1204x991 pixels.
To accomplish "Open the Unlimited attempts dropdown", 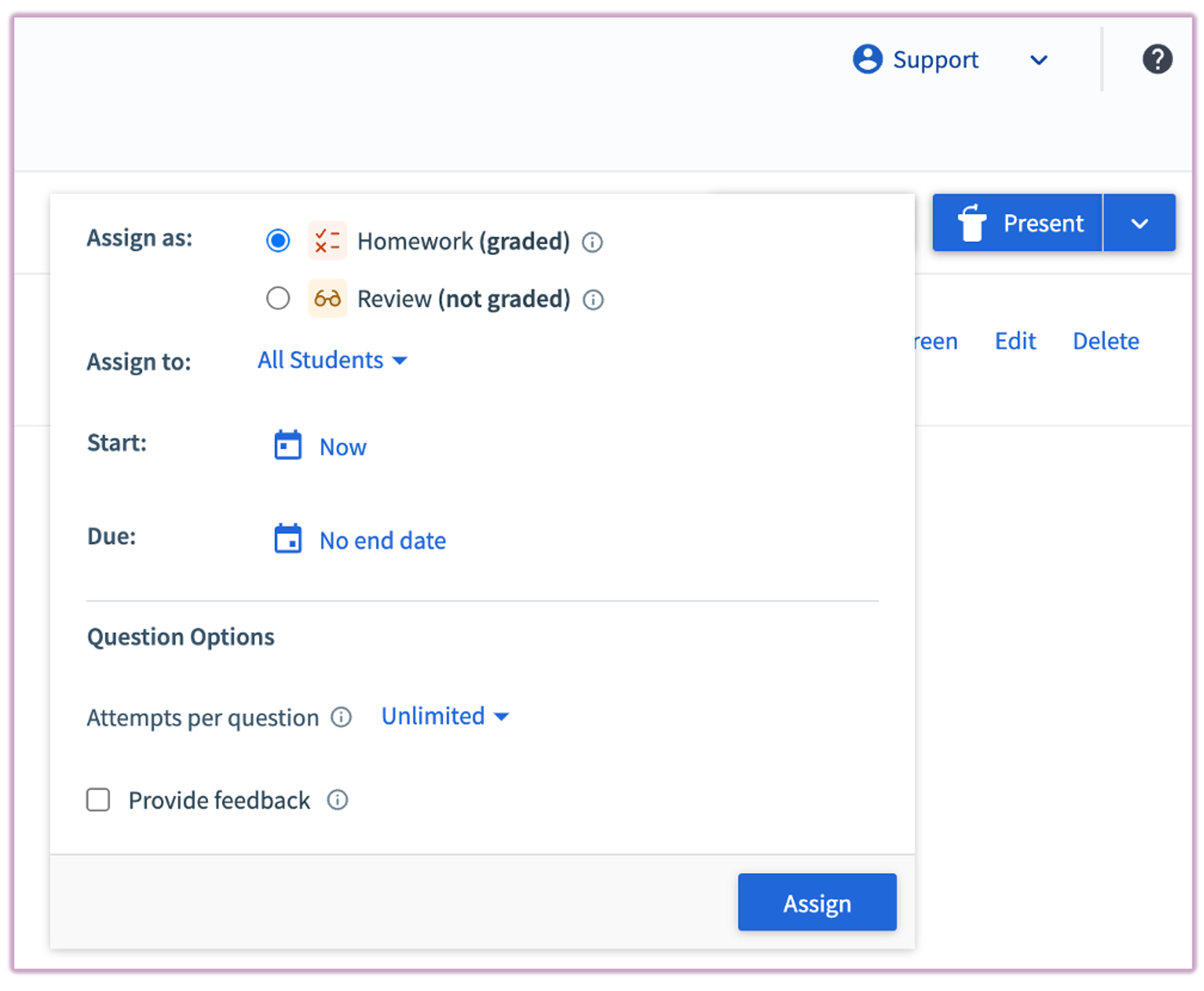I will tap(445, 716).
